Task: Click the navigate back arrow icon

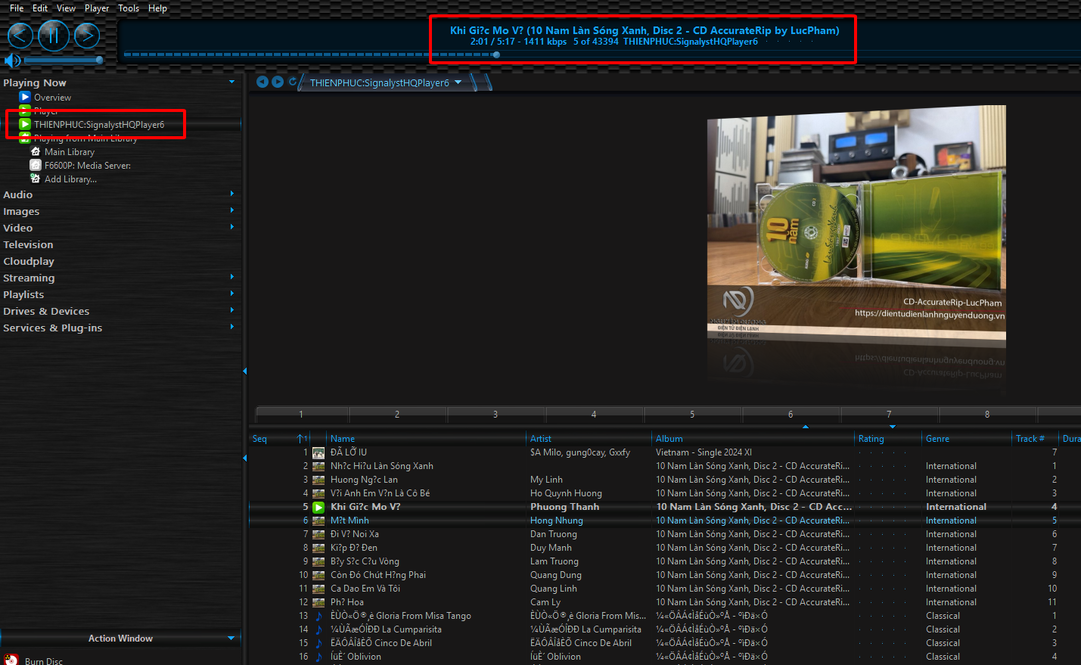Action: (x=262, y=82)
